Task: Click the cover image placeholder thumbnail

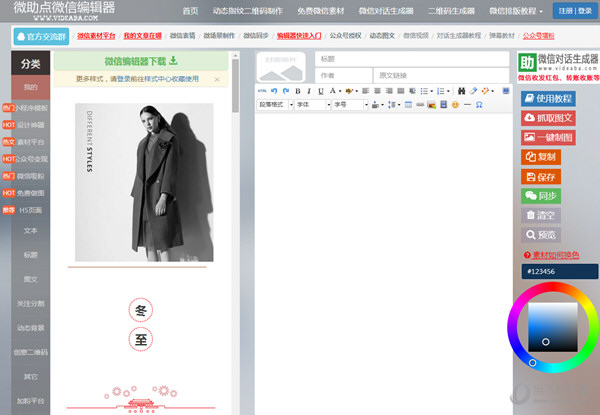Action: (281, 67)
